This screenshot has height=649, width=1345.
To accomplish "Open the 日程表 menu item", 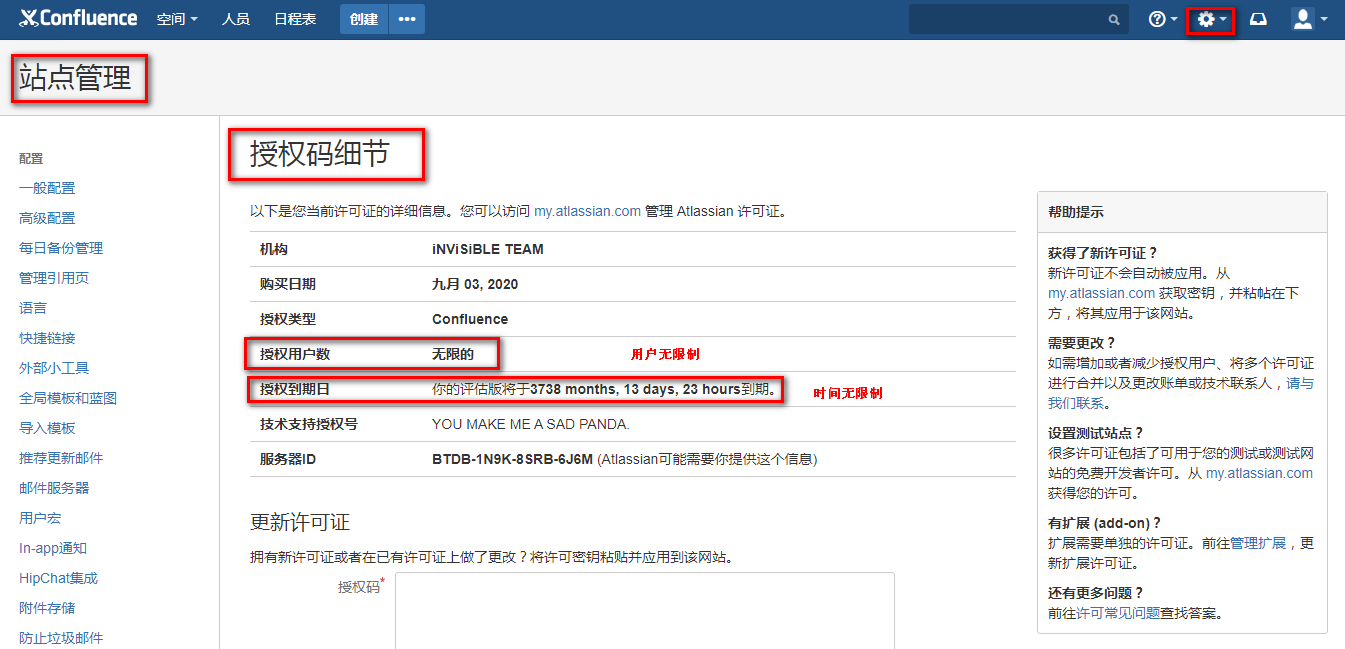I will point(295,19).
